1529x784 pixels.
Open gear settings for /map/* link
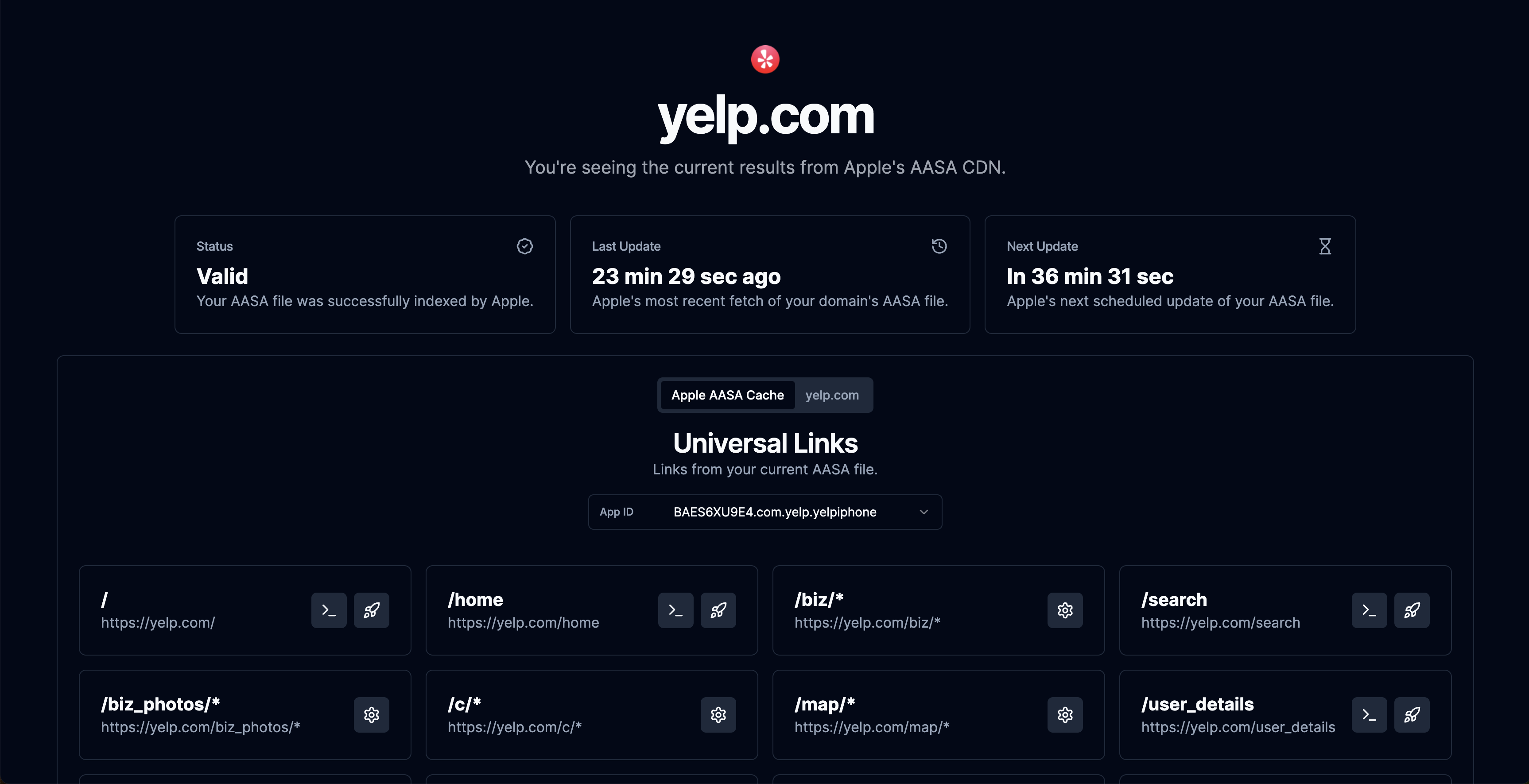click(1065, 714)
